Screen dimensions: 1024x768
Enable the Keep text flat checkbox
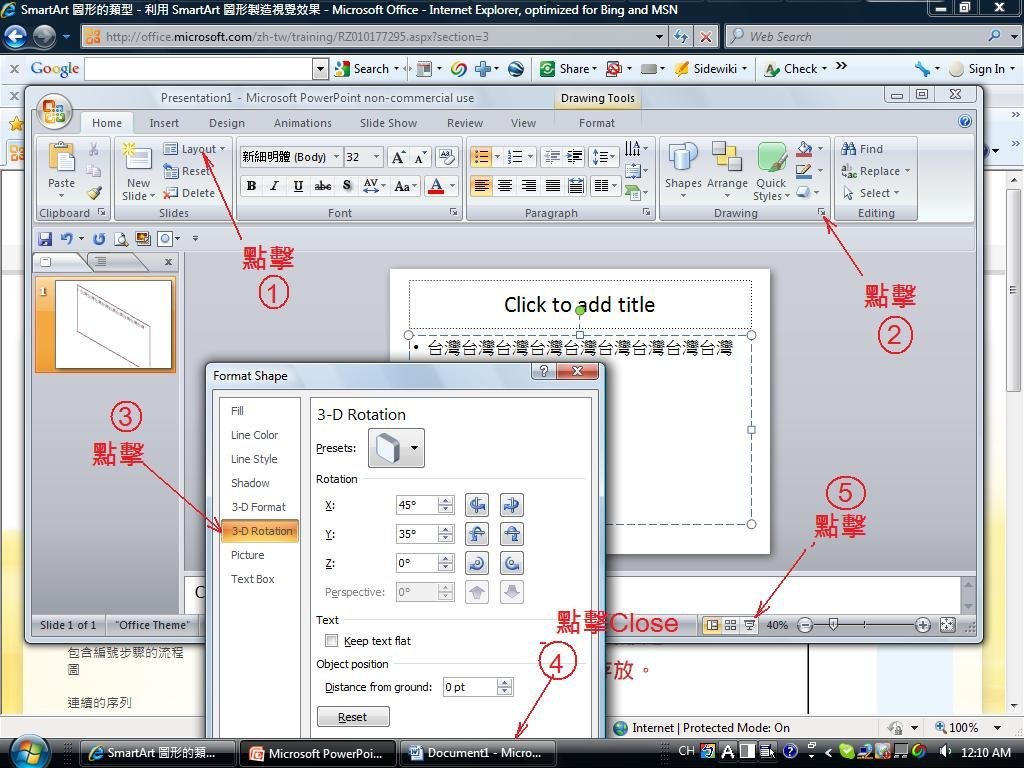point(332,641)
